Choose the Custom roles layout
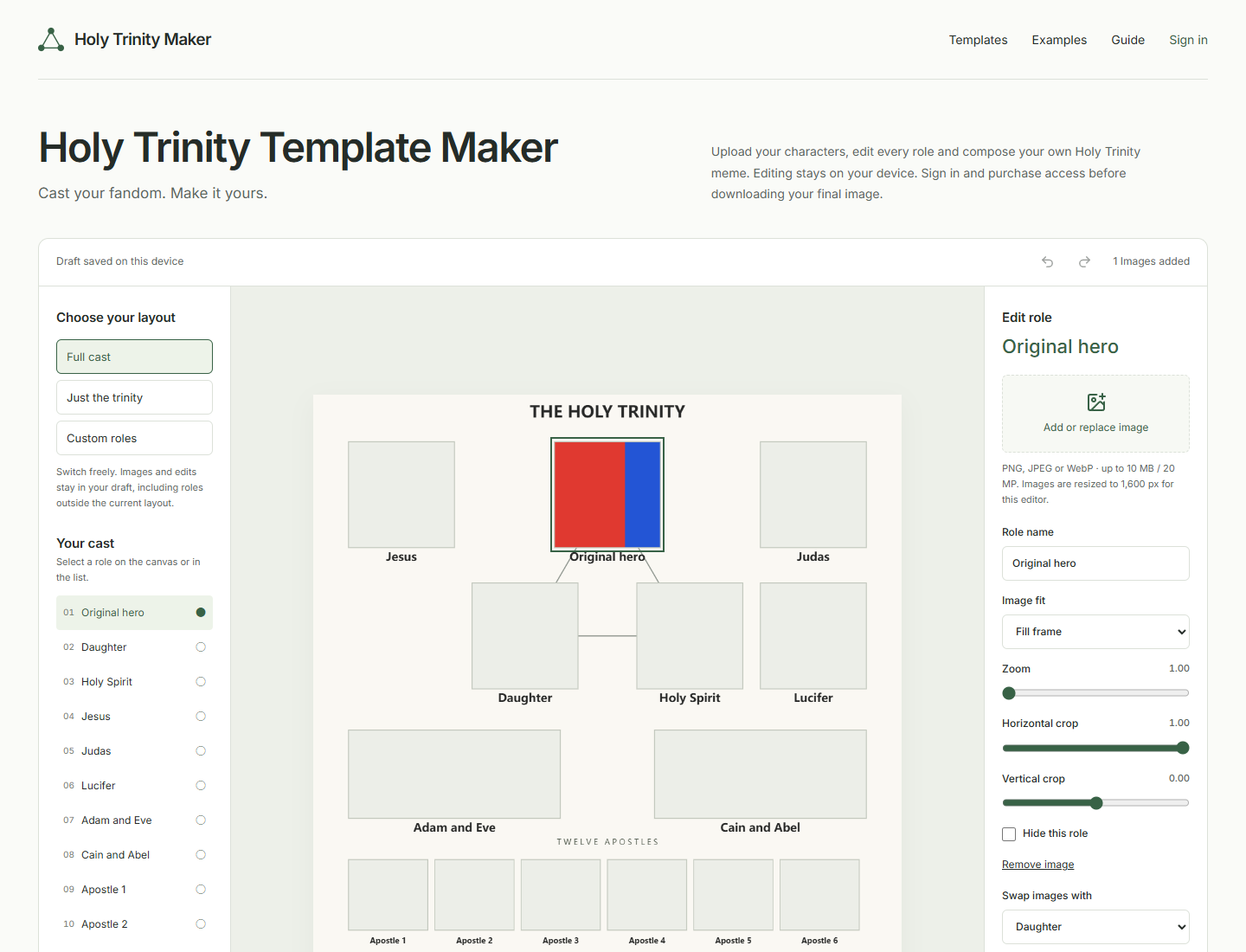This screenshot has height=952, width=1246. tap(134, 438)
